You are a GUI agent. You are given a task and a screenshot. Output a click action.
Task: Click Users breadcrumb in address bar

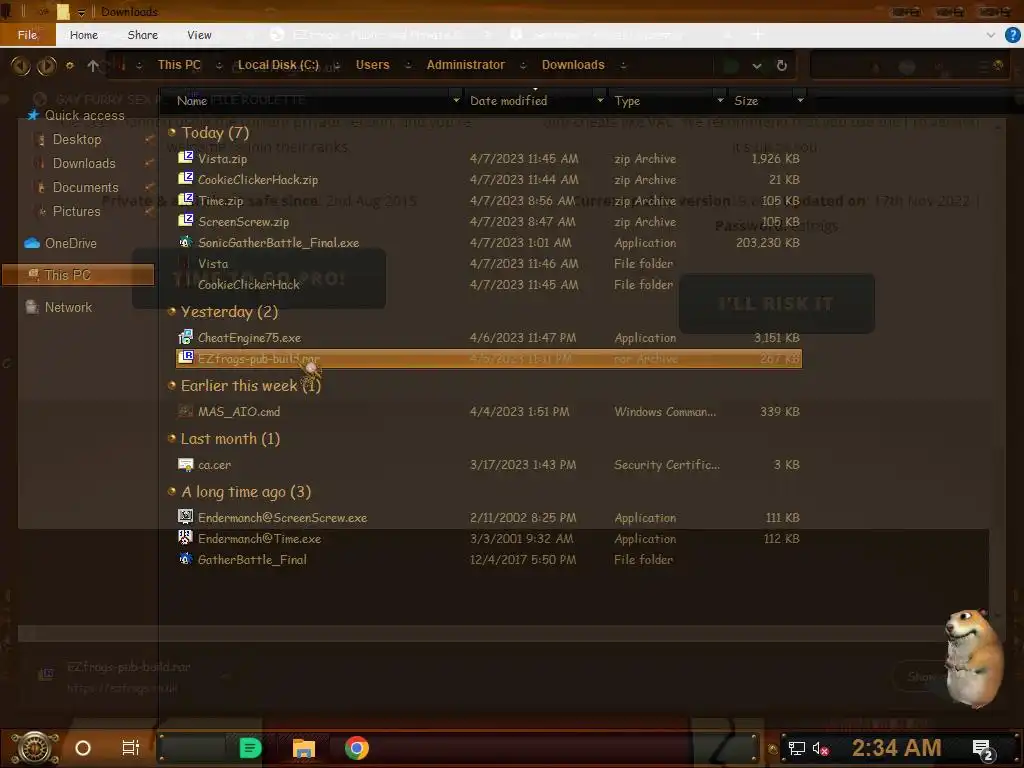(x=372, y=65)
